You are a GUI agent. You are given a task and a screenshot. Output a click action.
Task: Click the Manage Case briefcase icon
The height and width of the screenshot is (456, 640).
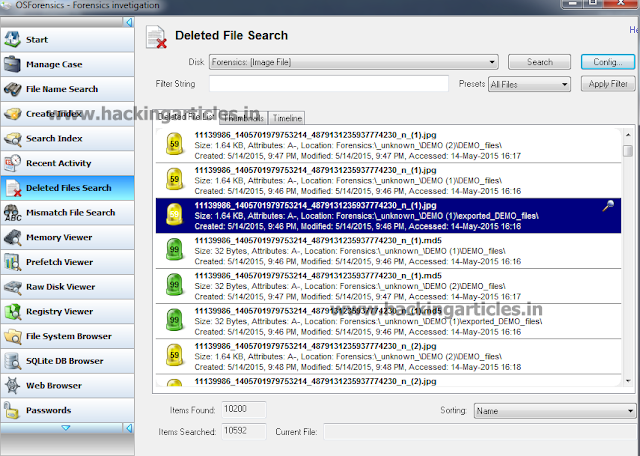[12, 64]
